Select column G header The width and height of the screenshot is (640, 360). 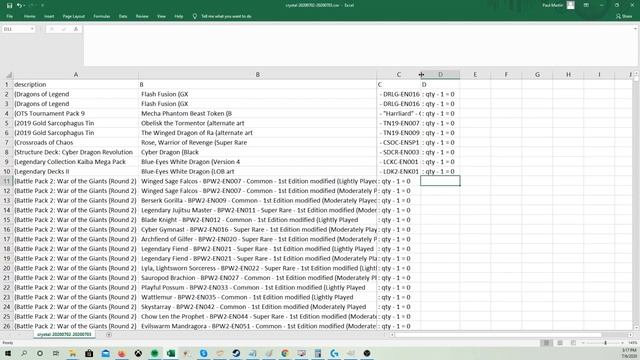[x=537, y=75]
